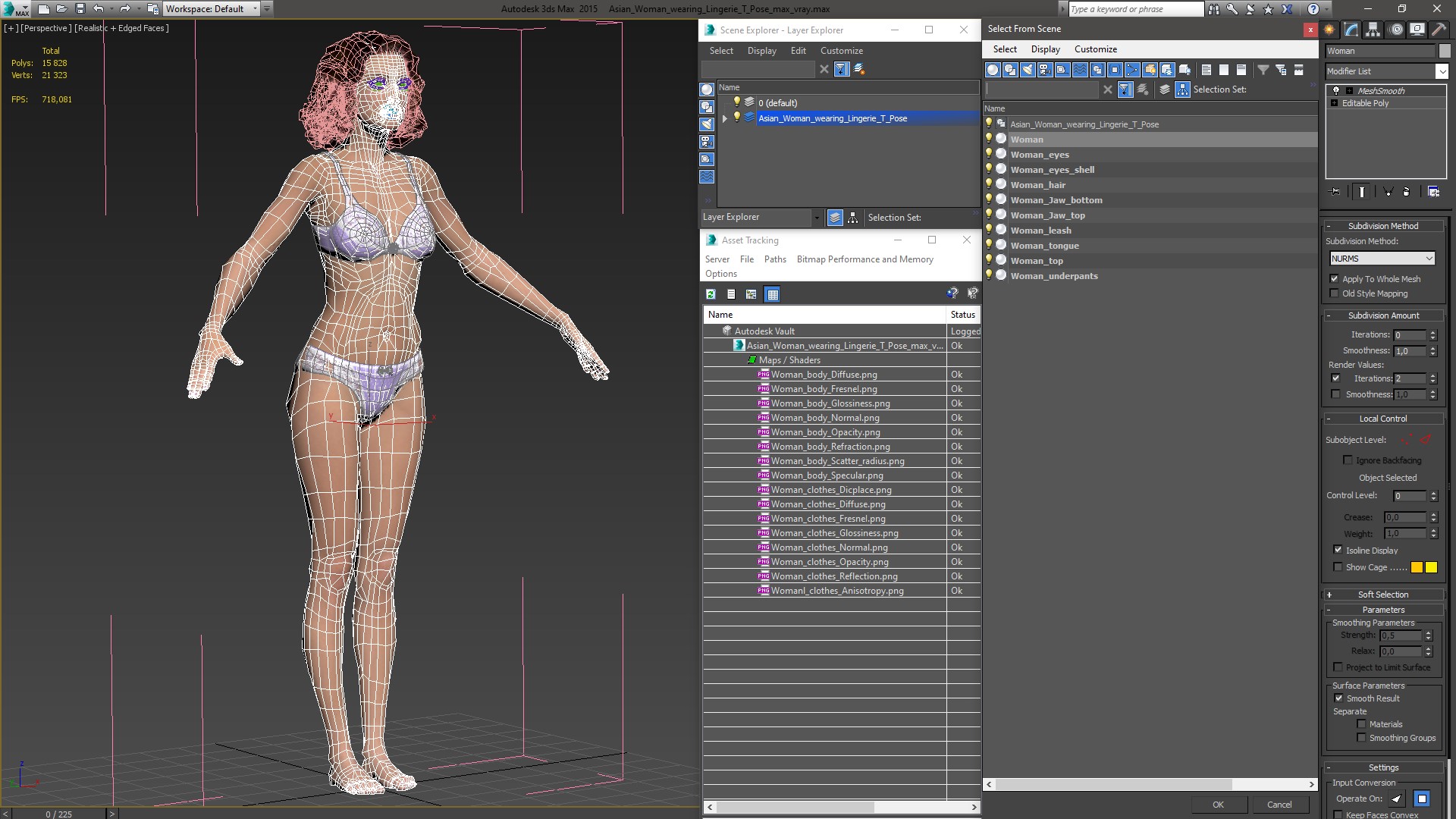Click the first yellow Show Cage color swatch
The image size is (1456, 819).
(1417, 567)
